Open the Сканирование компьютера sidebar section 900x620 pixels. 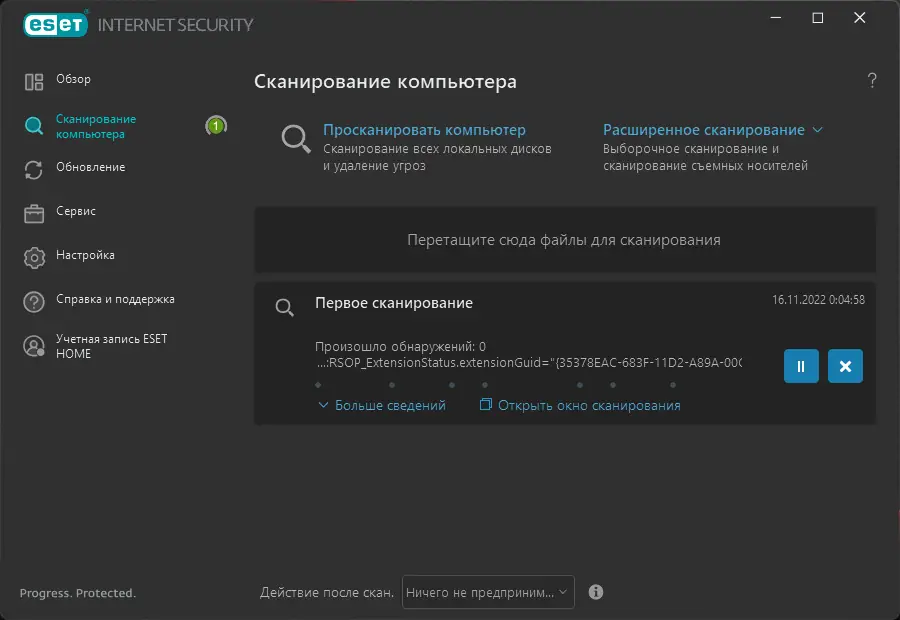(x=96, y=126)
